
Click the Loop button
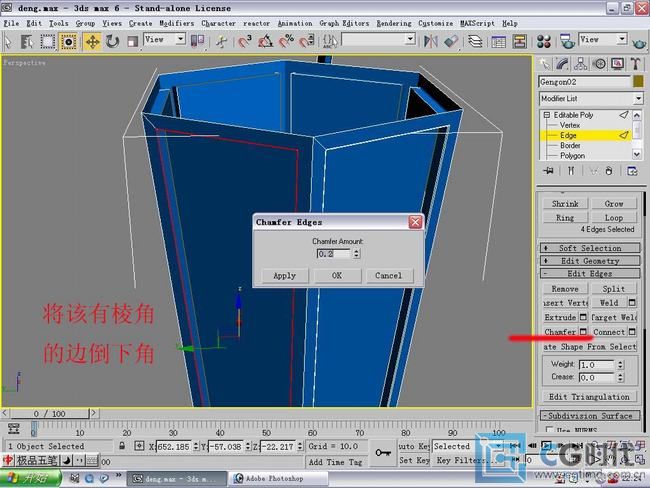(x=614, y=218)
